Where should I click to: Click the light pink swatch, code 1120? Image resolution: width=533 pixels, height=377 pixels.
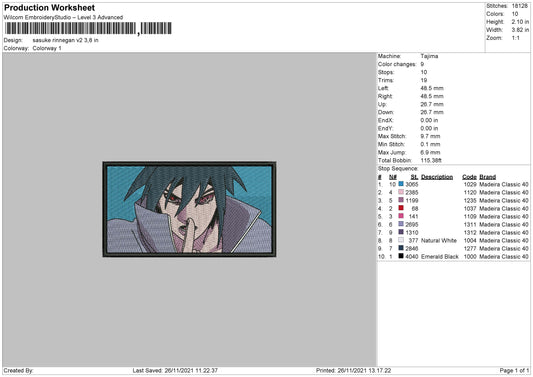401,192
